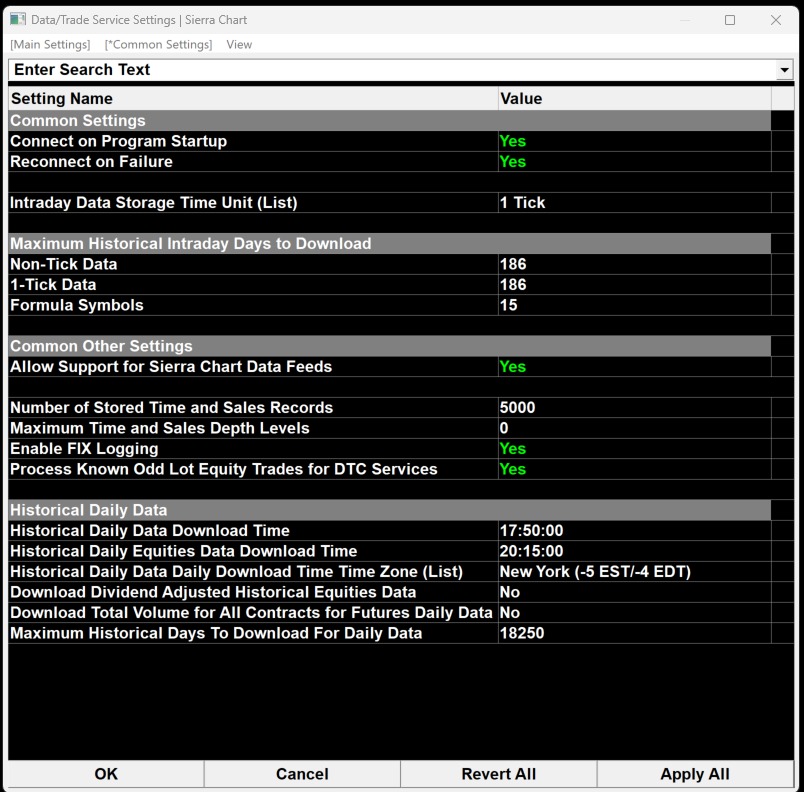804x792 pixels.
Task: Click the Sierra Chart window icon
Action: (18, 19)
